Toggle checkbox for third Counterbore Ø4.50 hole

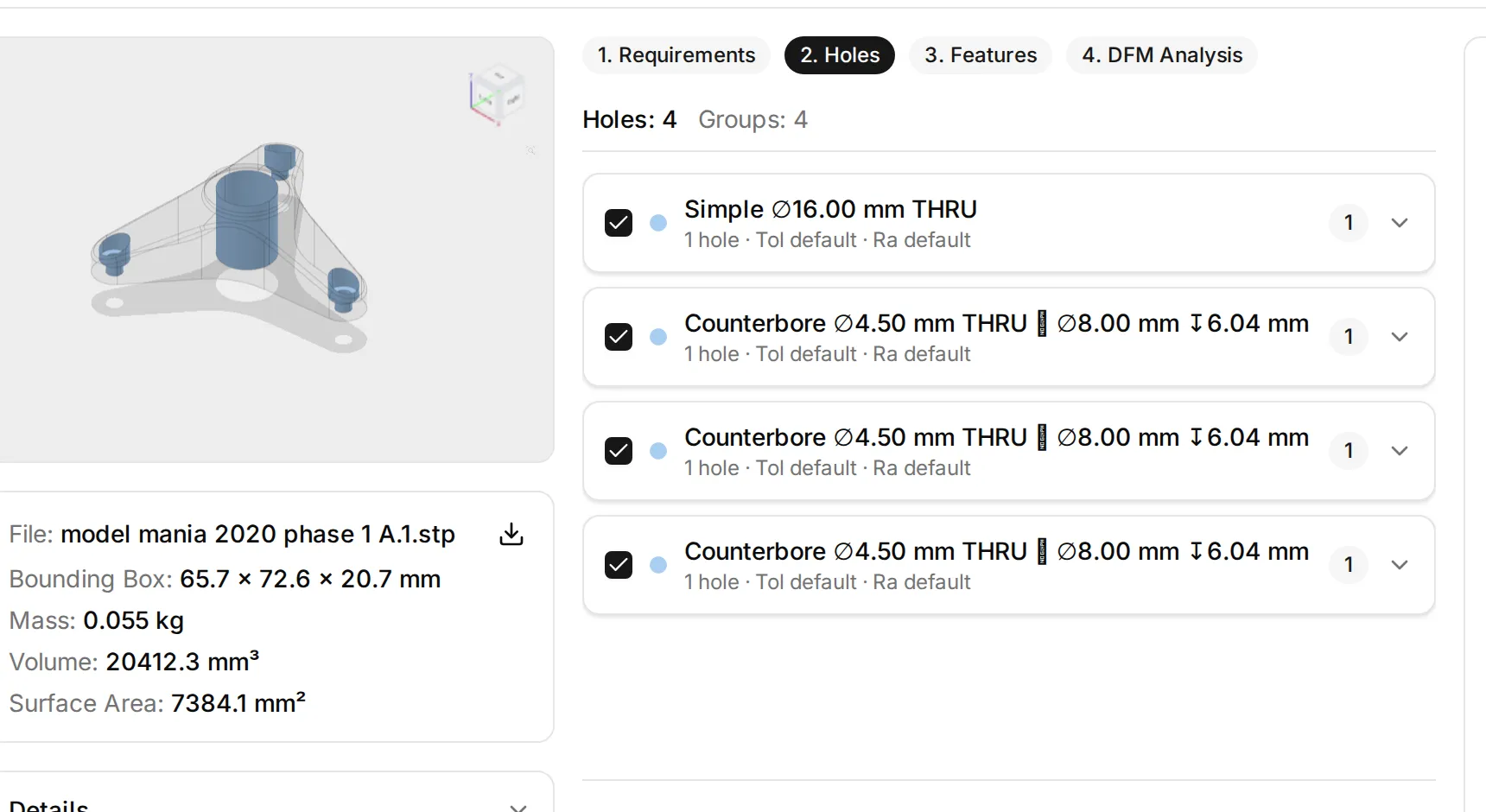coord(619,565)
